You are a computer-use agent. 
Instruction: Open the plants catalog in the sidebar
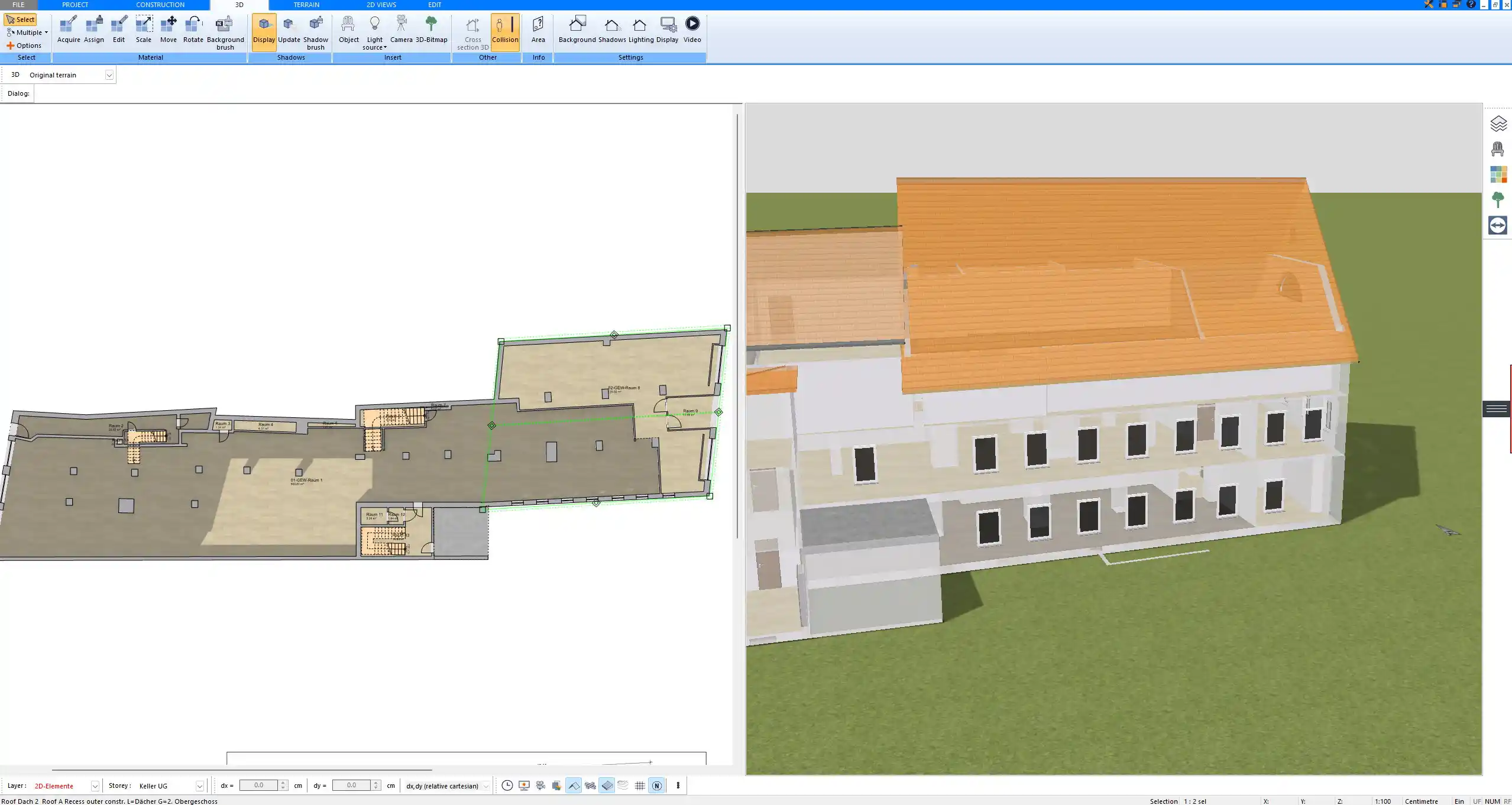1498,199
